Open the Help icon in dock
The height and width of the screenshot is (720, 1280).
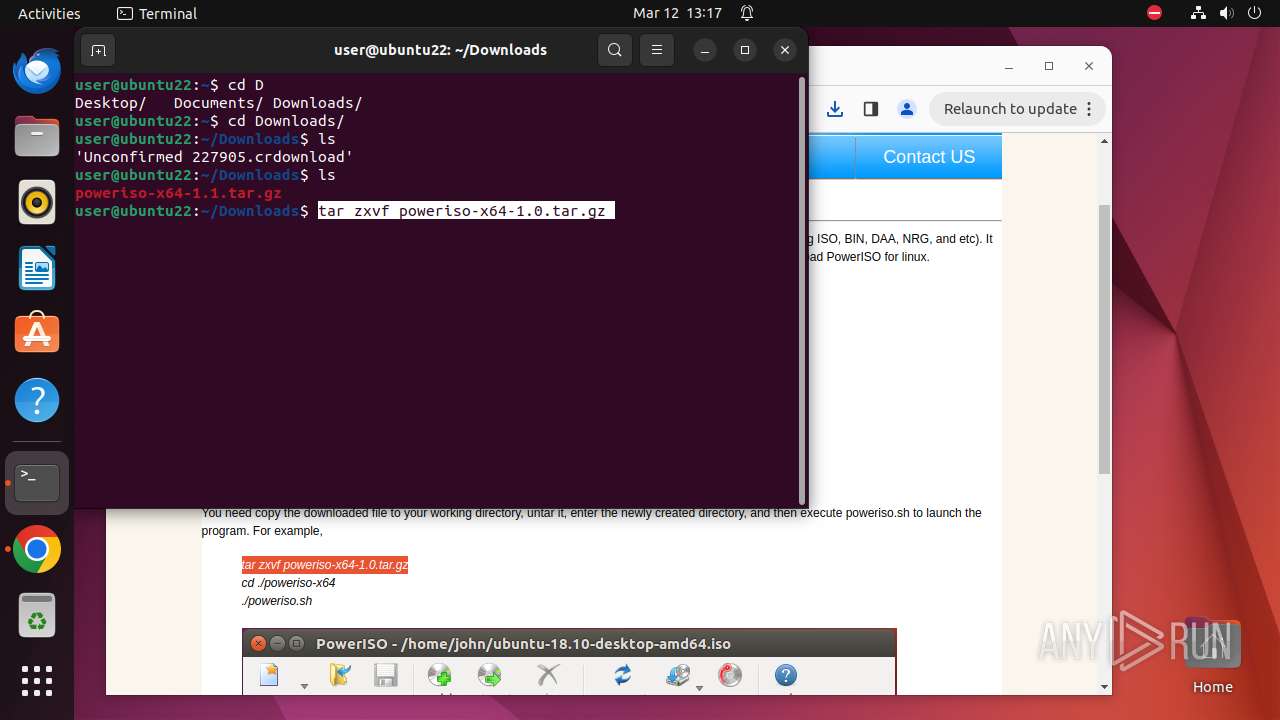(37, 400)
